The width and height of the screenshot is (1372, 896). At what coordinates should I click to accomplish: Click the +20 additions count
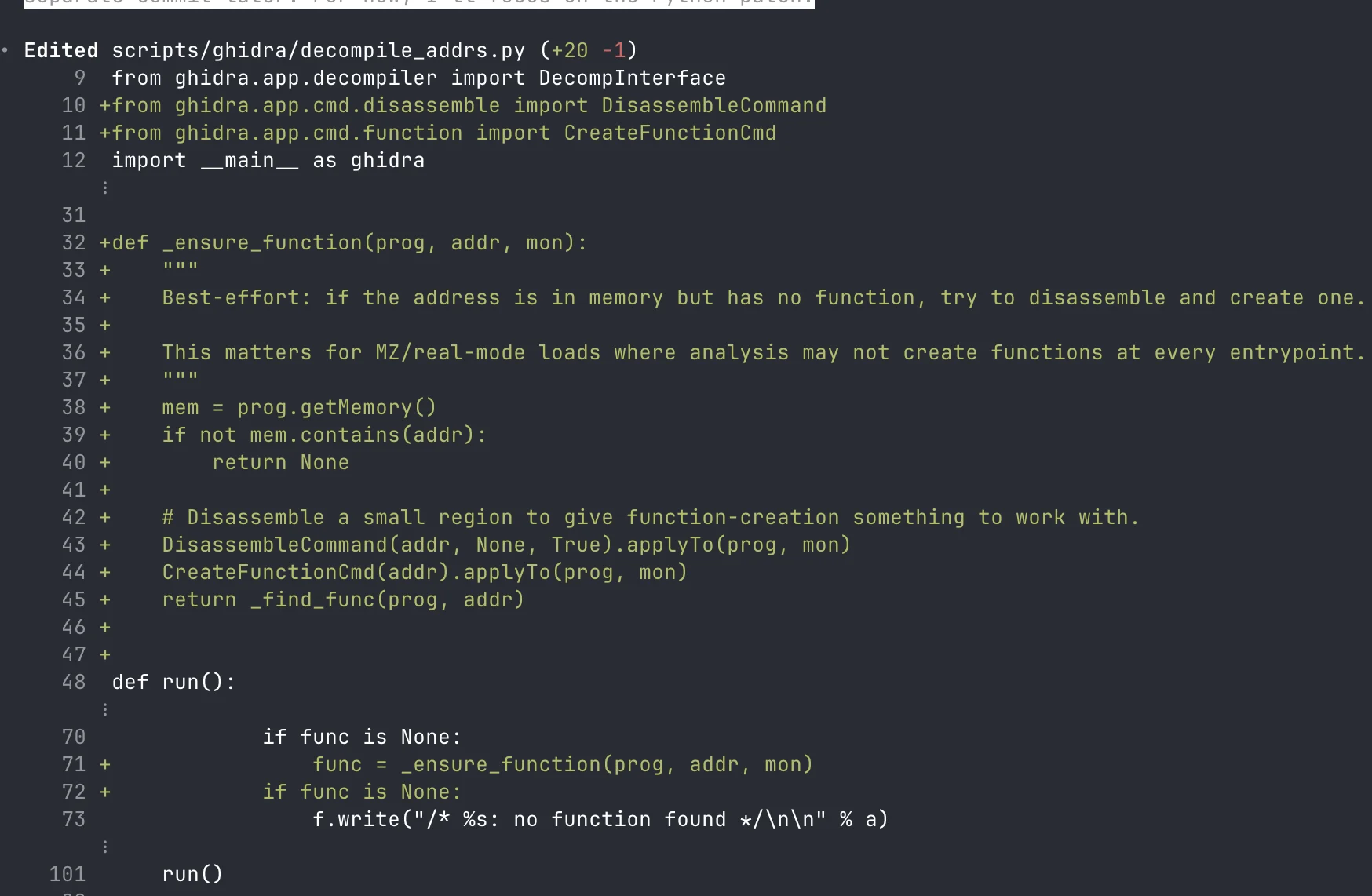[569, 51]
